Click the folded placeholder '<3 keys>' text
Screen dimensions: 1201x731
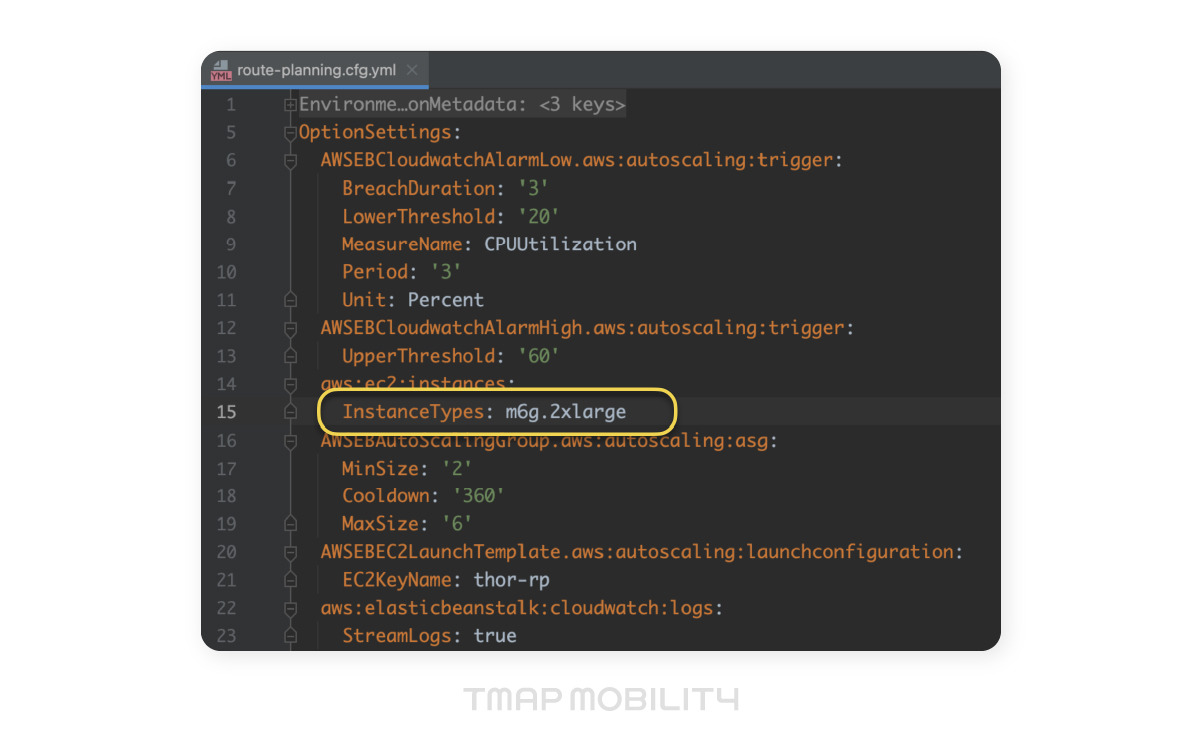[x=582, y=104]
